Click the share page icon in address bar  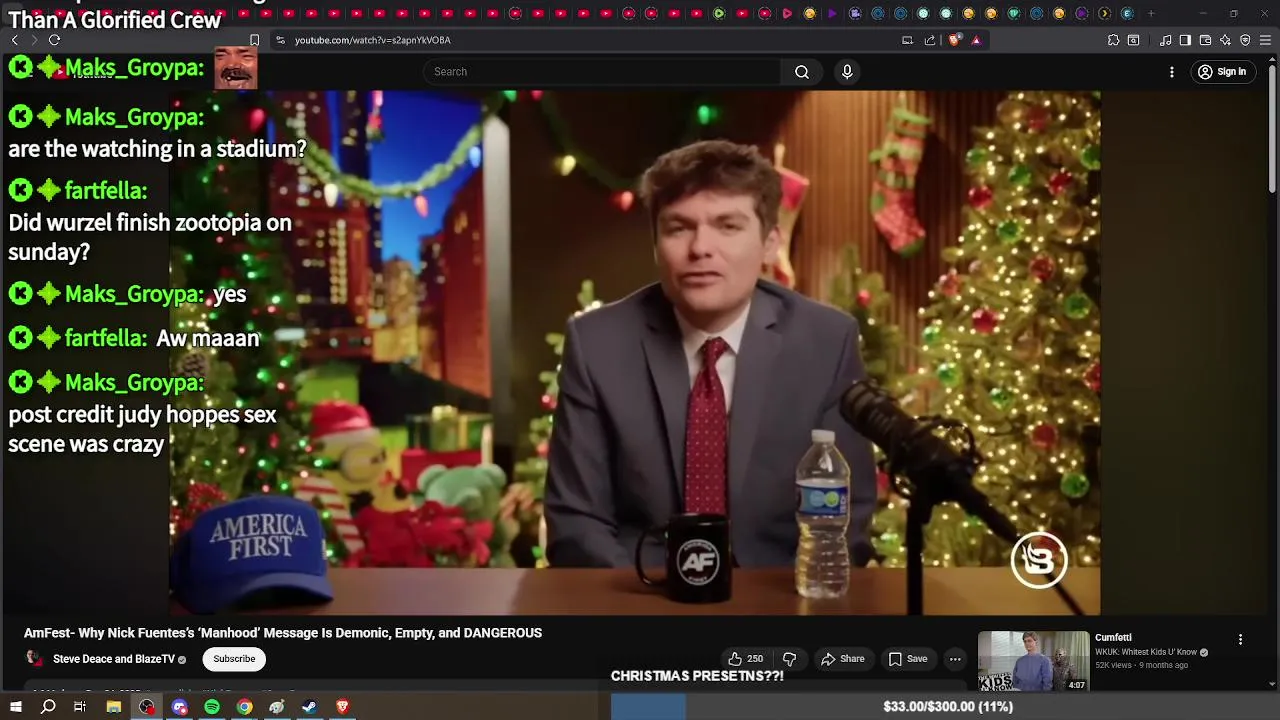point(930,40)
